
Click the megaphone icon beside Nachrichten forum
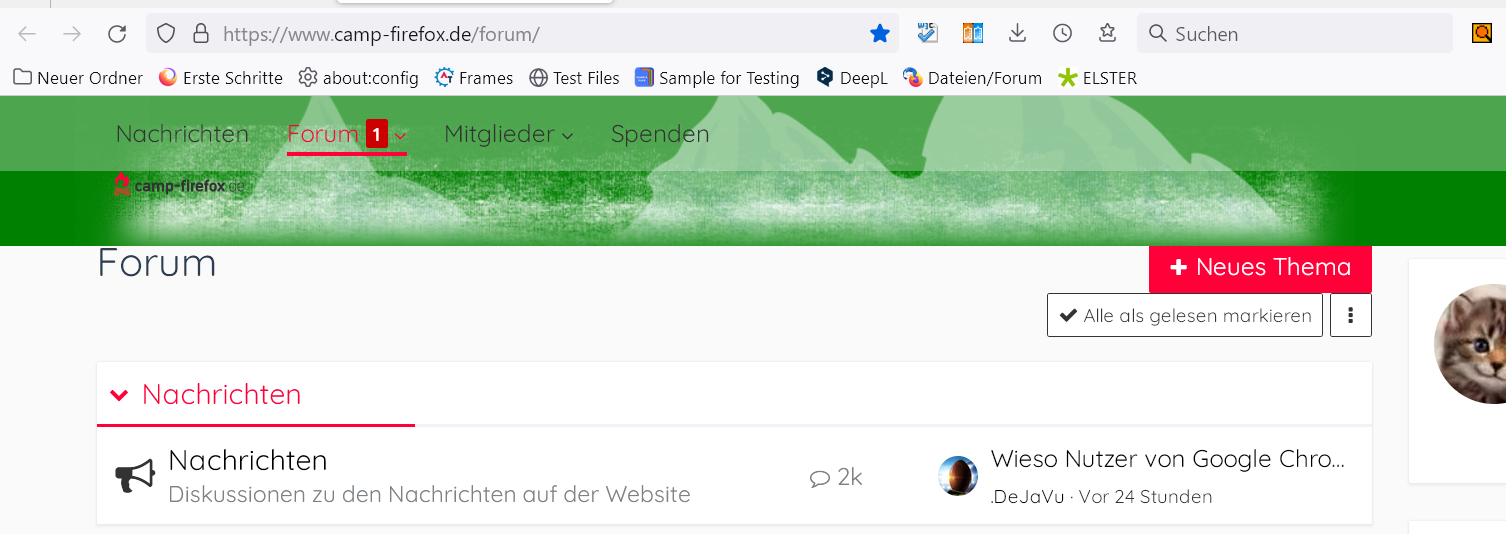(x=135, y=476)
